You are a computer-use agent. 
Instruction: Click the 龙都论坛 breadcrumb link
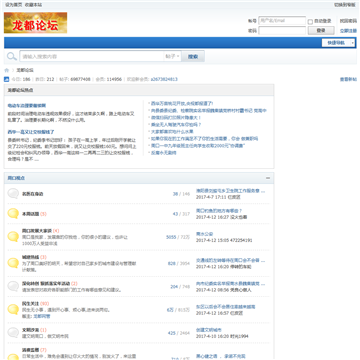[x=25, y=70]
